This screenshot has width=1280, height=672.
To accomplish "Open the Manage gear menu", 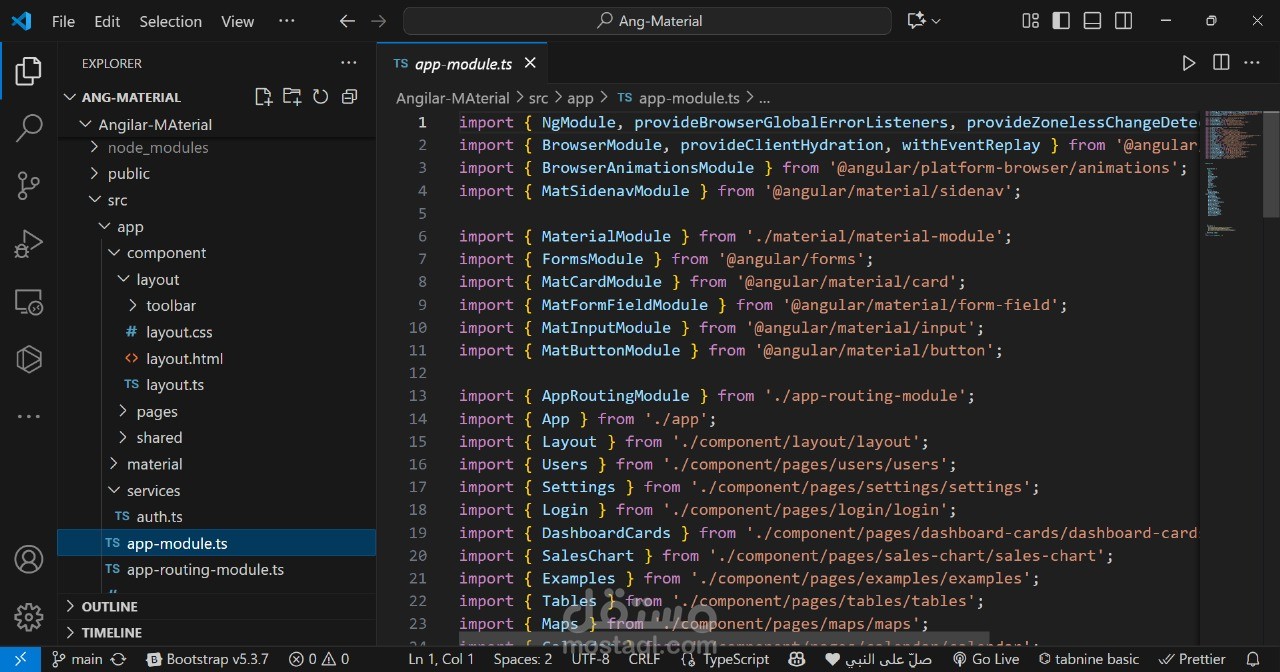I will [29, 617].
